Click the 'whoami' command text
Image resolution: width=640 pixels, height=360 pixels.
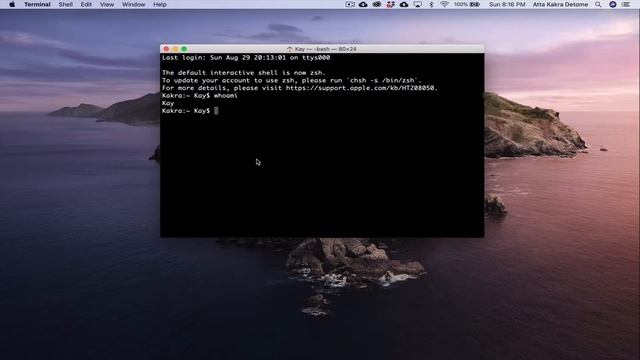tap(225, 96)
